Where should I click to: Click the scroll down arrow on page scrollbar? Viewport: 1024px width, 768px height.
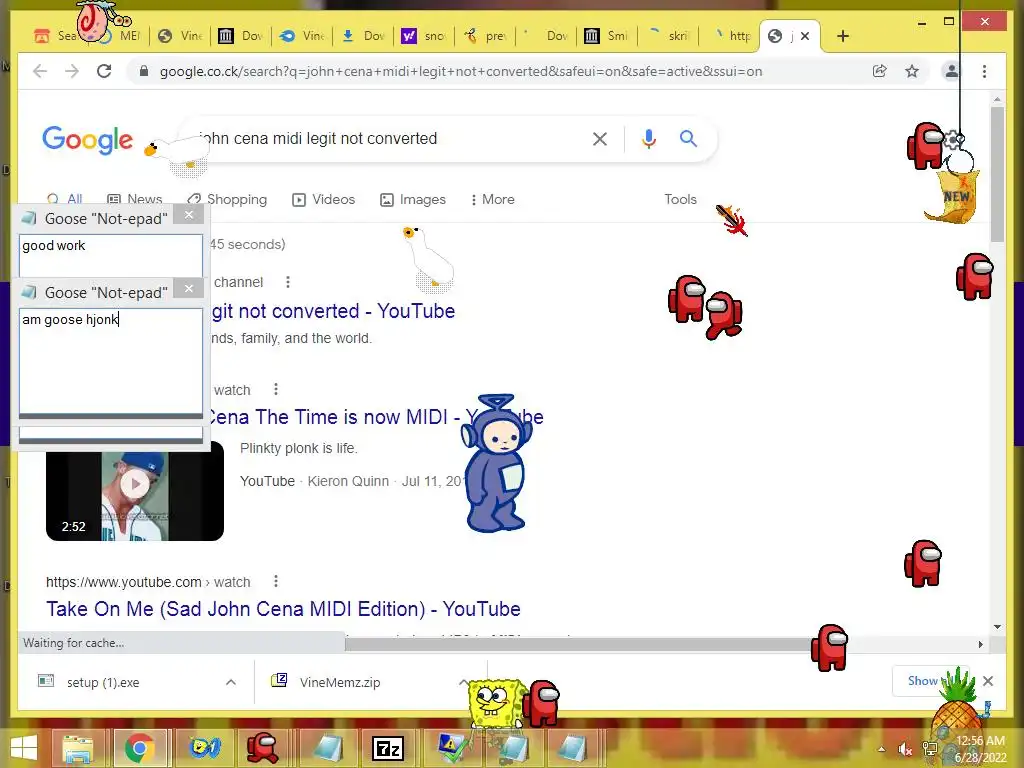coord(997,627)
